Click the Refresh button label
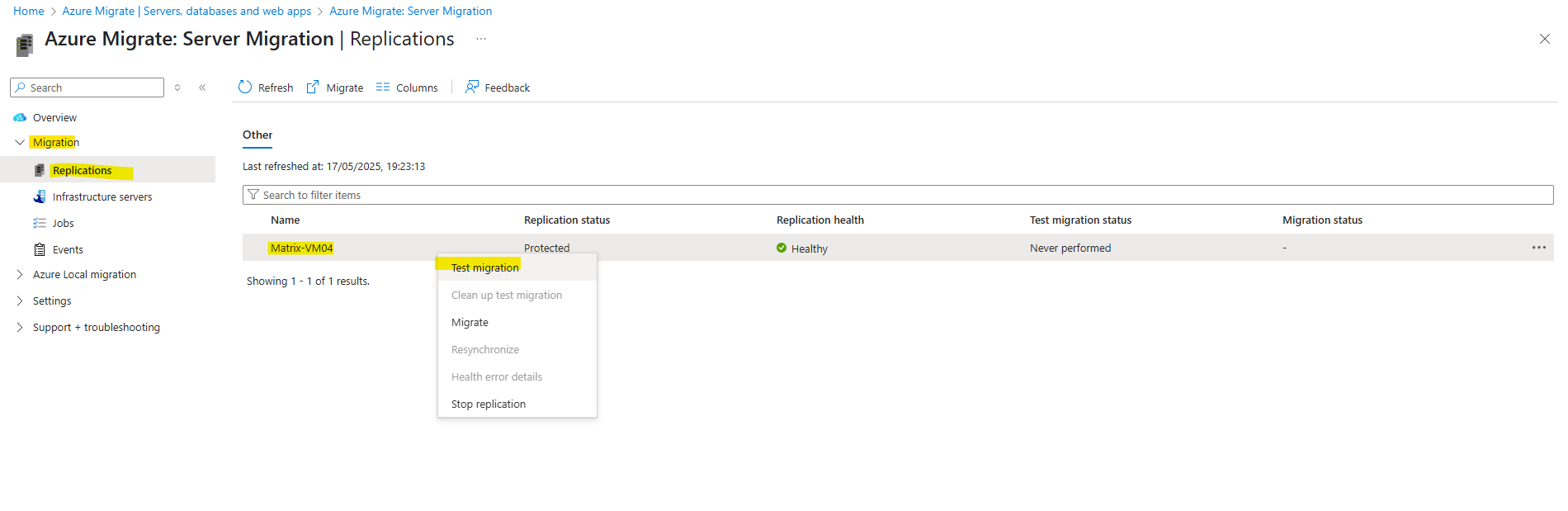Viewport: 1568px width, 511px height. [x=276, y=88]
